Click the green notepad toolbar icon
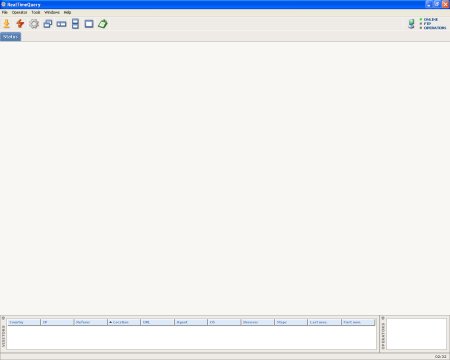The image size is (450, 360). click(x=103, y=24)
